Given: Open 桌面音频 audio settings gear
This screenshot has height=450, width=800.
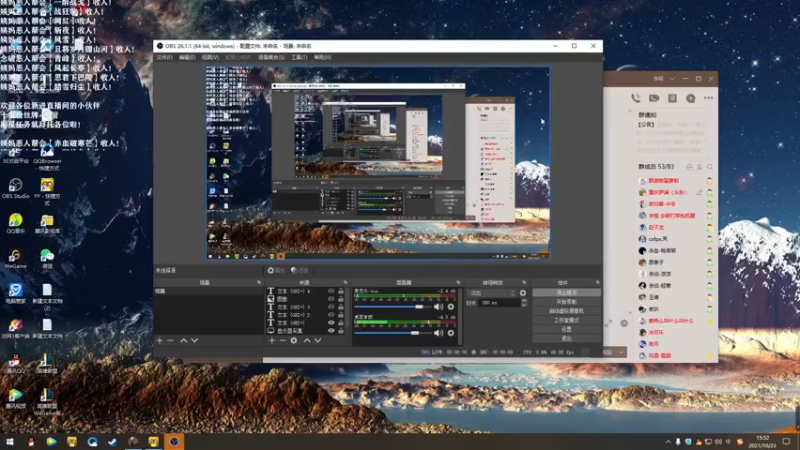Looking at the screenshot, I should pyautogui.click(x=451, y=333).
